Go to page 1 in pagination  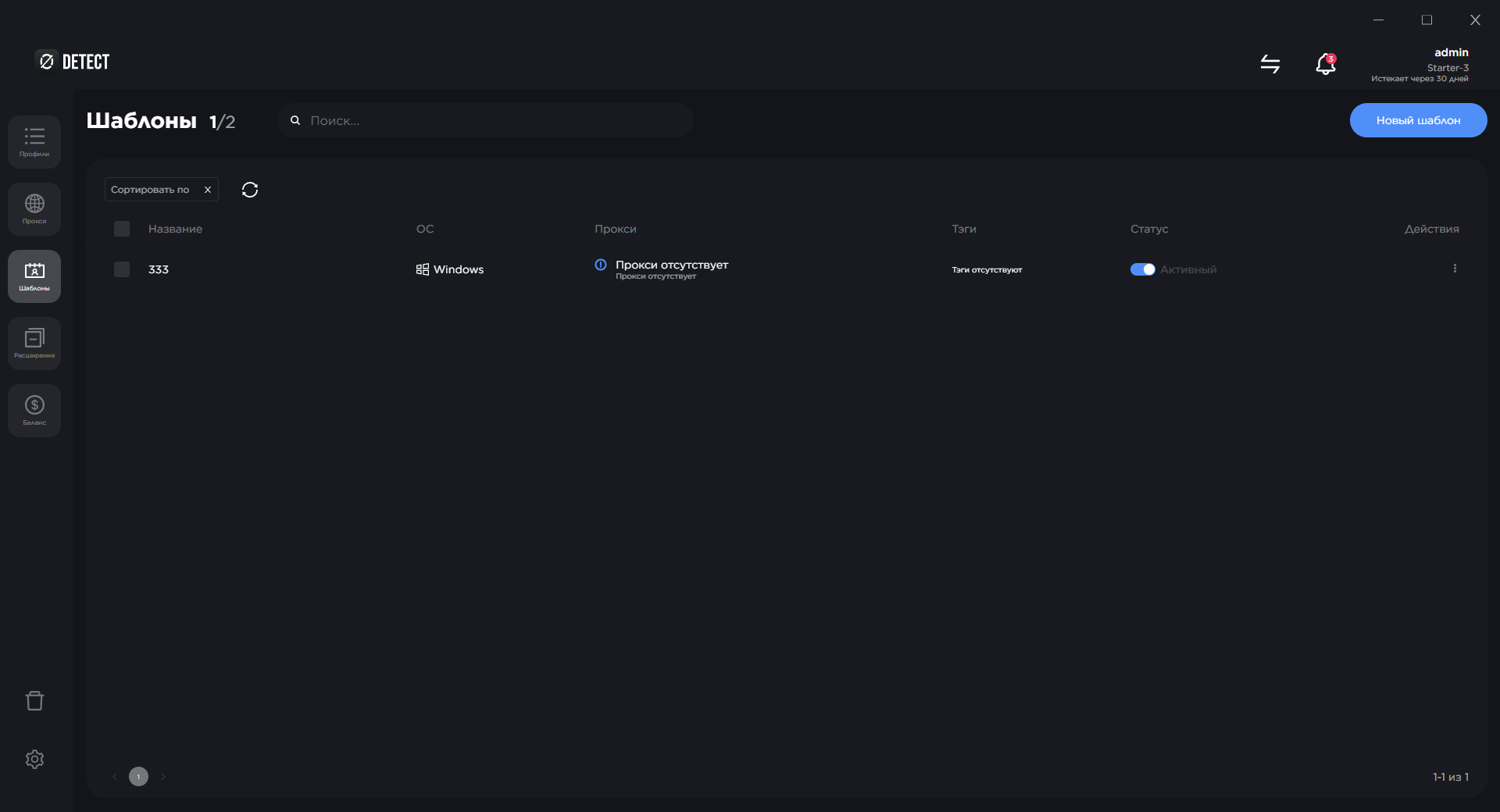[138, 777]
